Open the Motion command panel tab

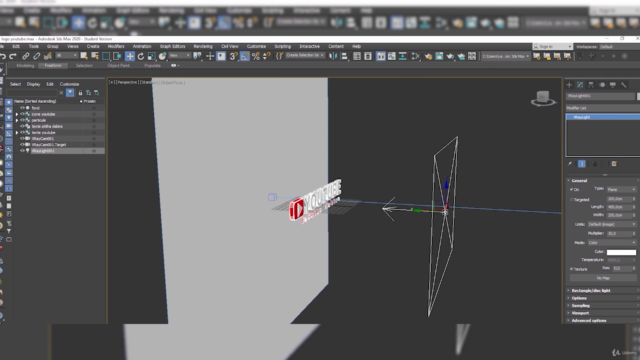[x=602, y=84]
